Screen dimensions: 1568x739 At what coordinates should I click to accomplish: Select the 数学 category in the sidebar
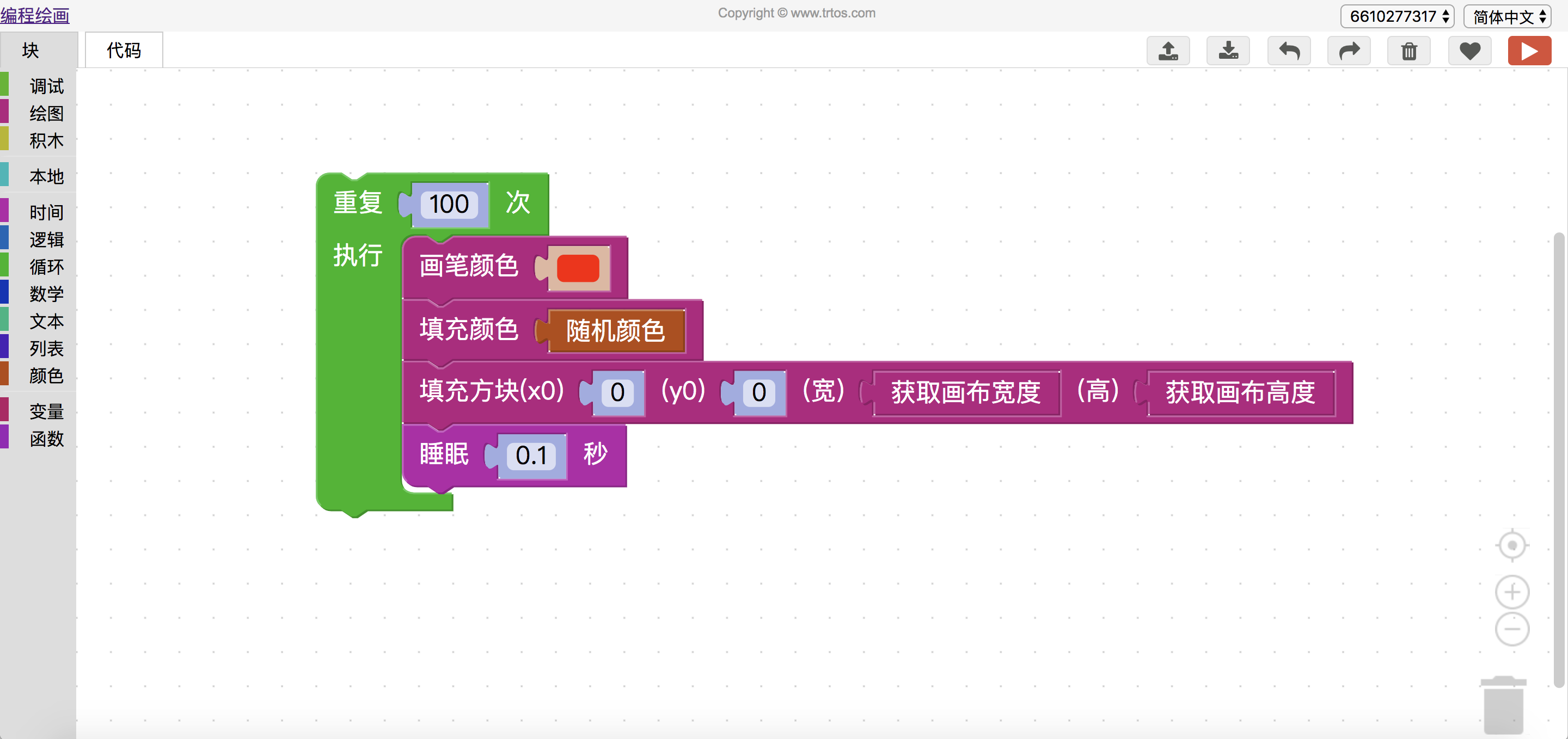[x=46, y=294]
